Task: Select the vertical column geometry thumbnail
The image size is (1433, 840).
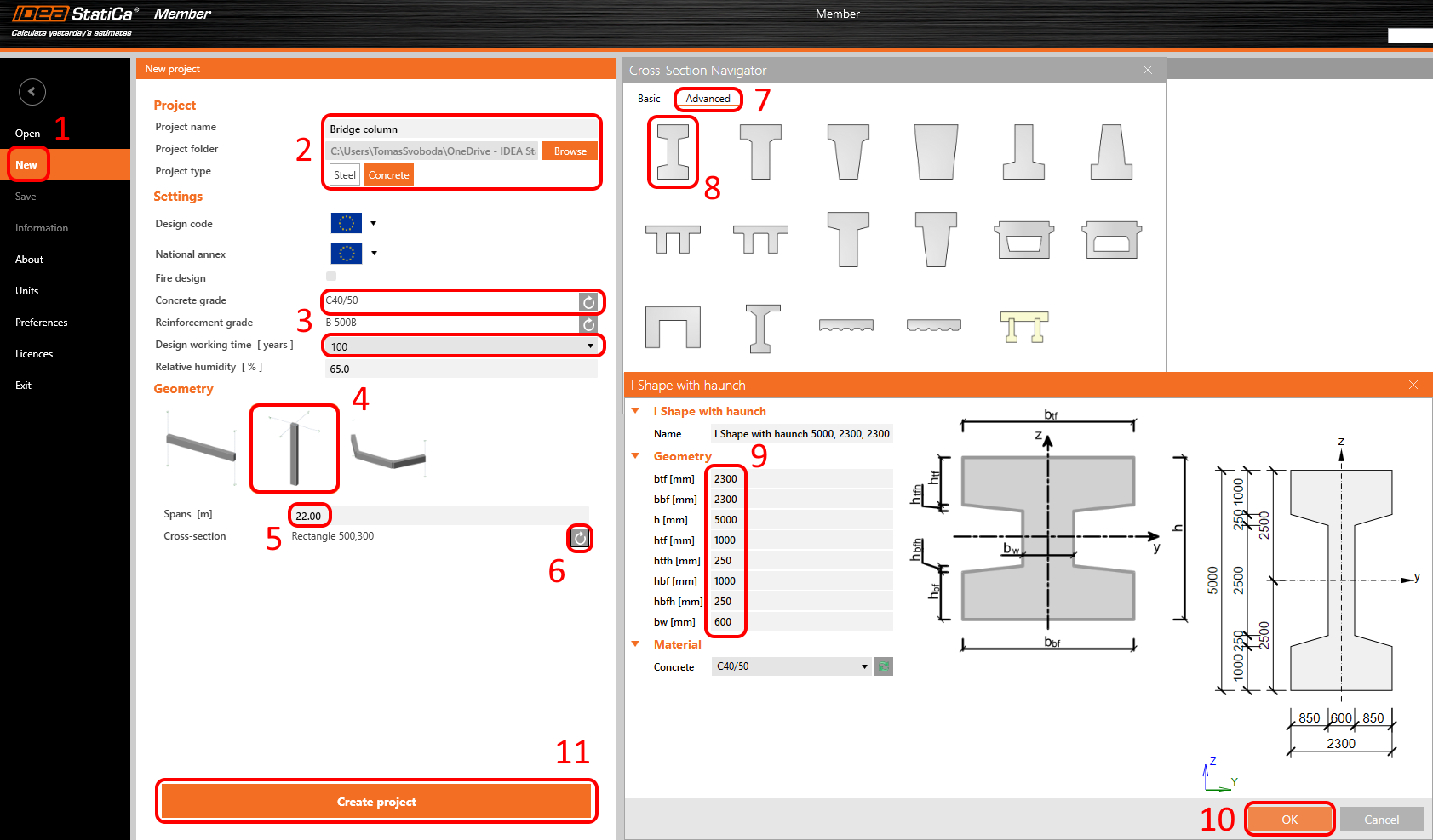Action: 295,448
